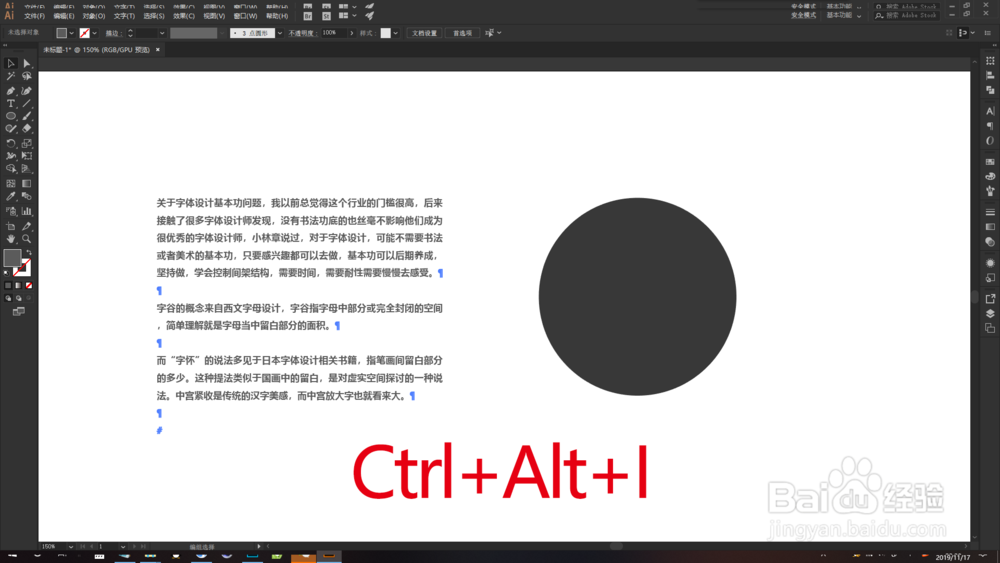Image resolution: width=1000 pixels, height=563 pixels.
Task: Choose the Eraser tool
Action: pyautogui.click(x=27, y=129)
